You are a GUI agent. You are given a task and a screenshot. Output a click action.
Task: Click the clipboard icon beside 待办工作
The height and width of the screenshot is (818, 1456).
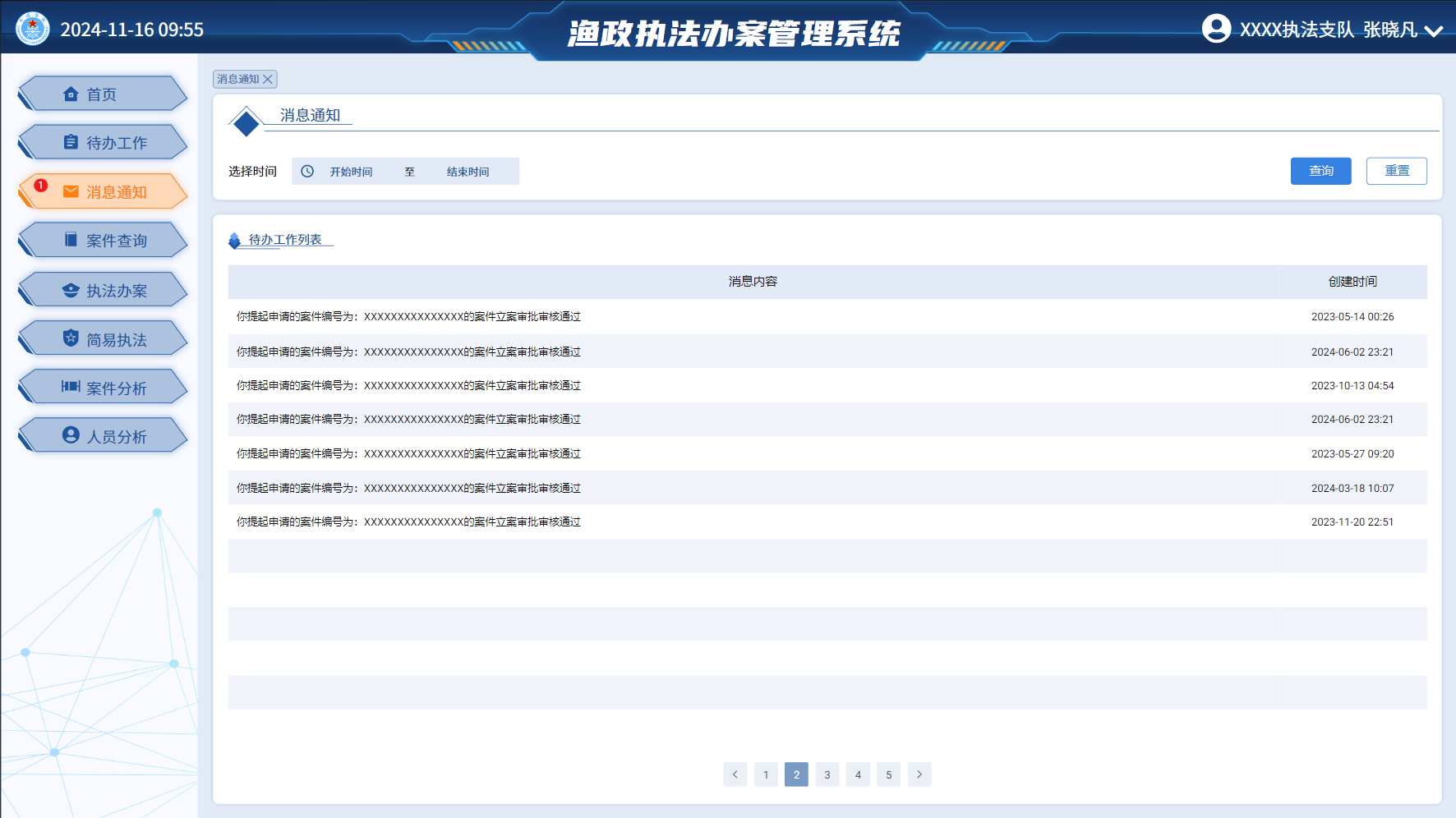click(x=71, y=143)
